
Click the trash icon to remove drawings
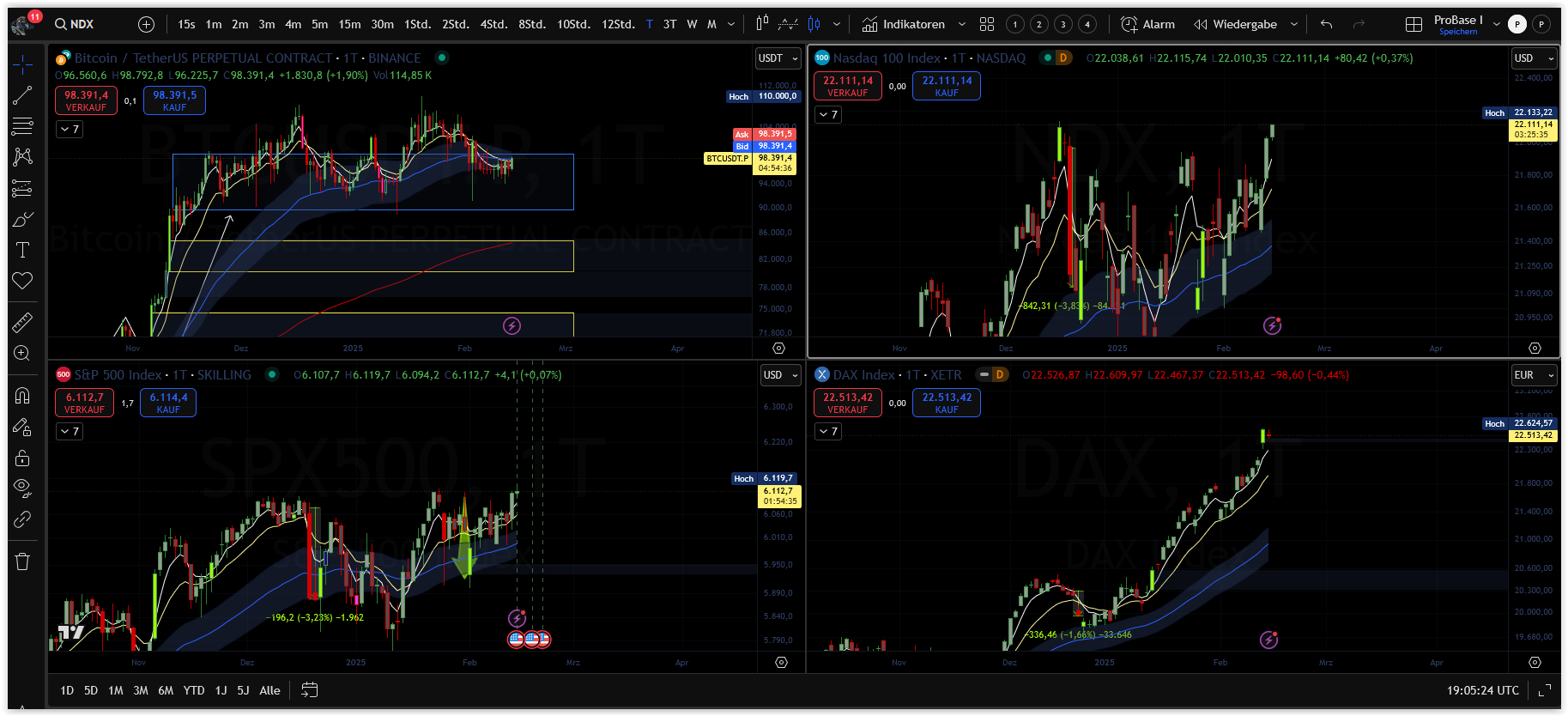pyautogui.click(x=23, y=561)
